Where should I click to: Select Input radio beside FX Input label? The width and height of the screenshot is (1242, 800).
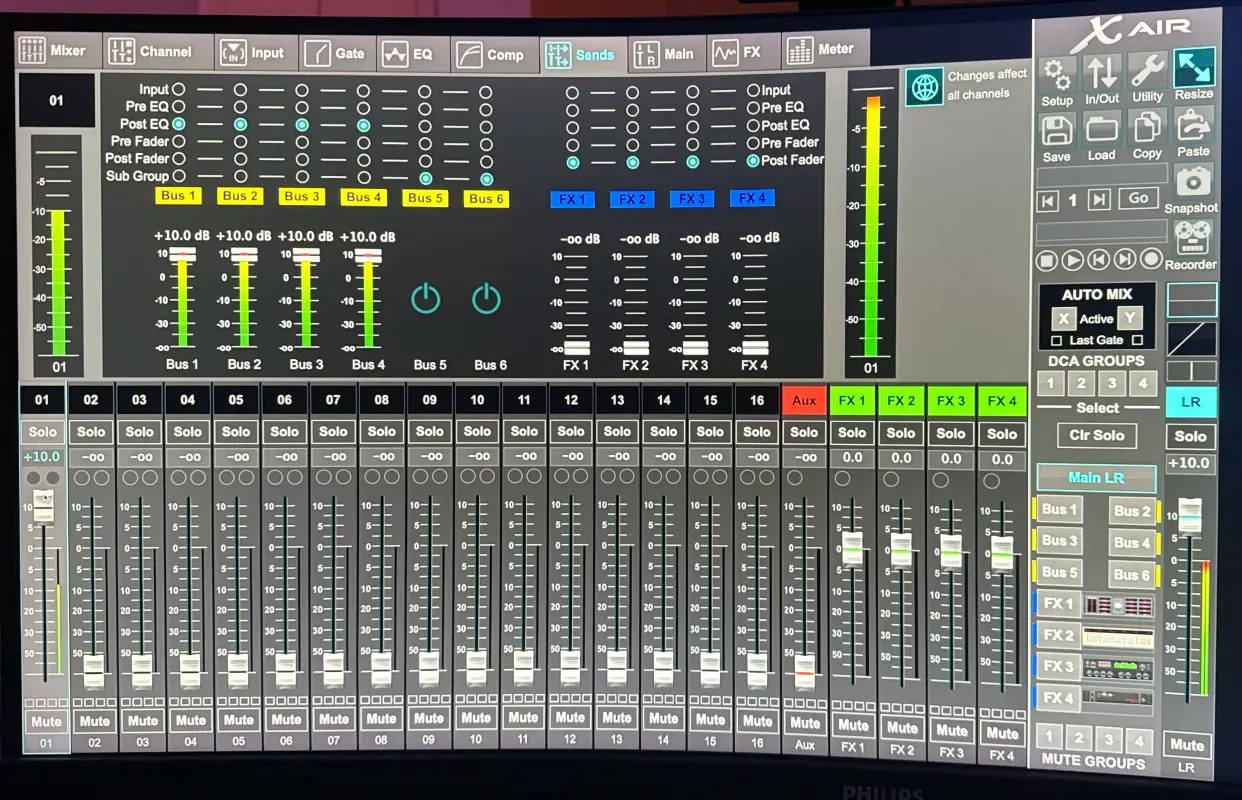[x=753, y=90]
